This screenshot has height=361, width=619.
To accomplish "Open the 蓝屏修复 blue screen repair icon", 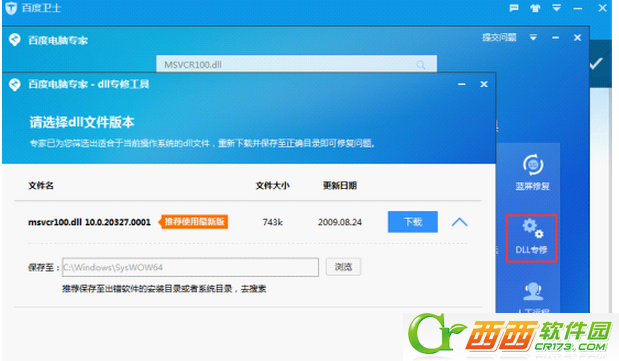I will click(533, 172).
